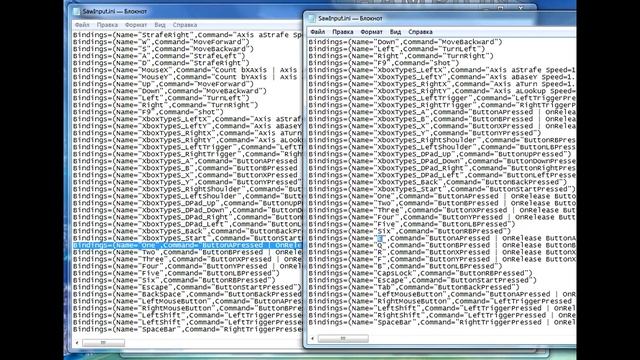Click Notepad icon in right window title bar
The height and width of the screenshot is (360, 640).
point(312,18)
